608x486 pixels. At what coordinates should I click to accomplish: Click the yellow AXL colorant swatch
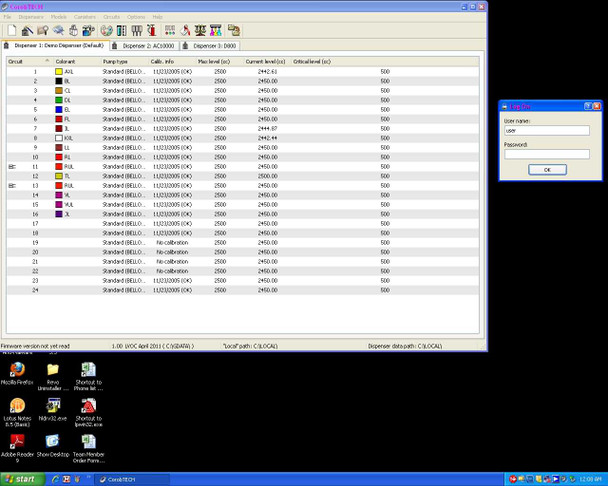pyautogui.click(x=59, y=71)
